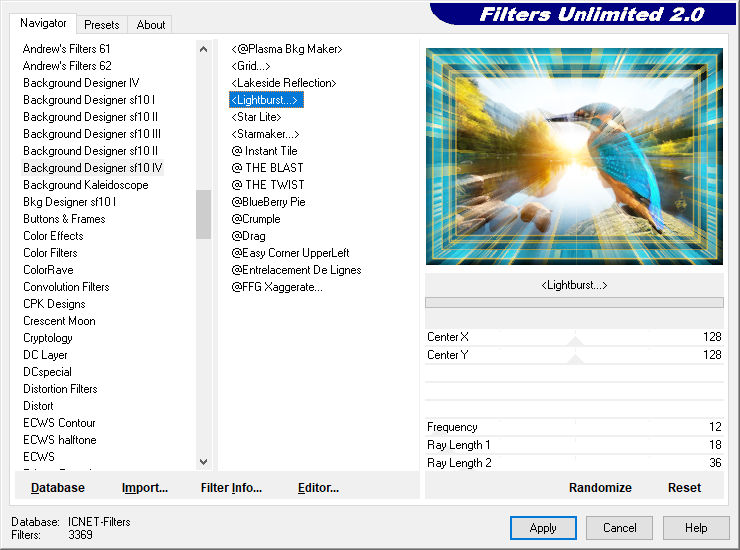Select @ THE BLAST filter

pos(267,168)
